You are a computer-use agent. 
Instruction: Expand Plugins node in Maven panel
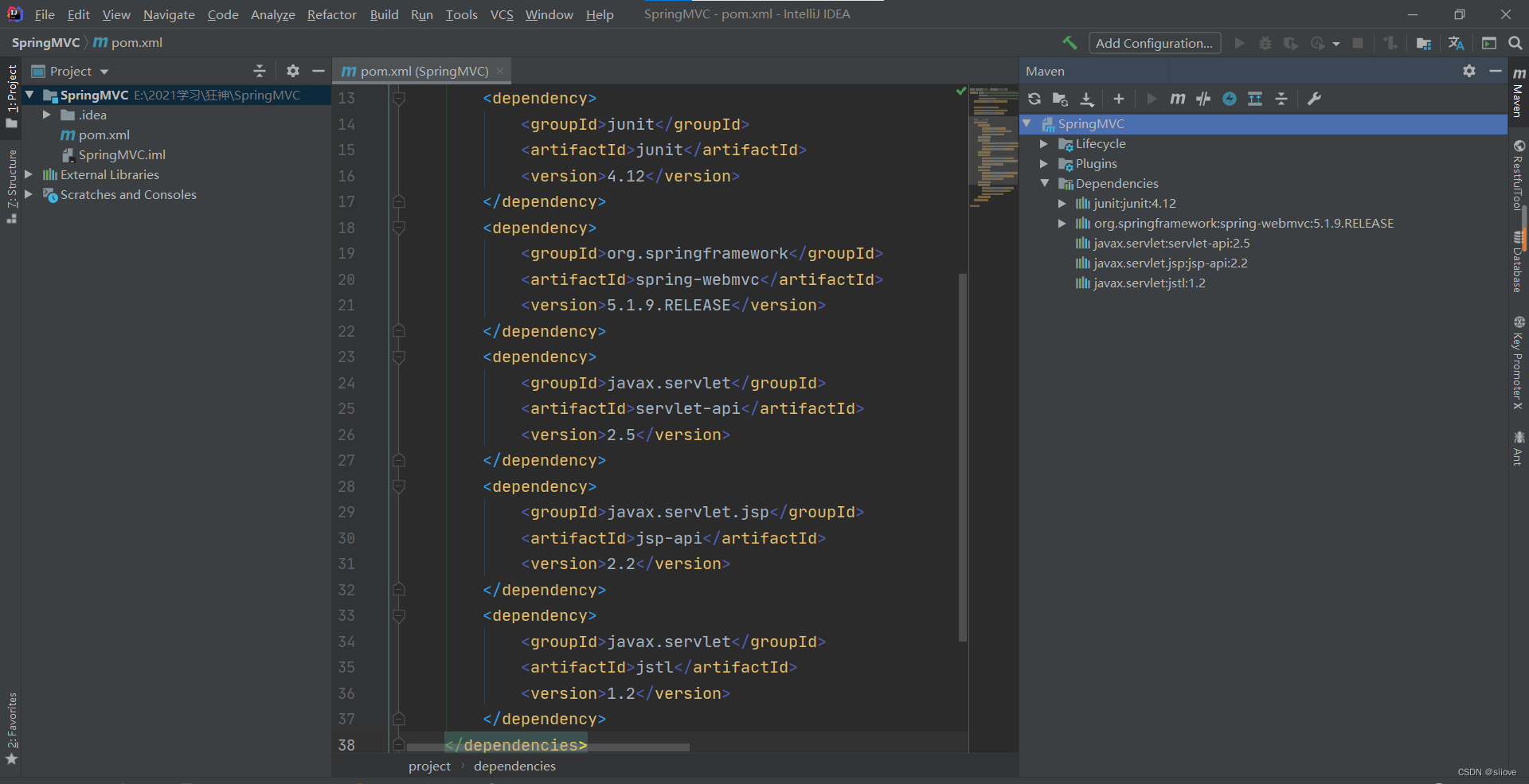1044,163
